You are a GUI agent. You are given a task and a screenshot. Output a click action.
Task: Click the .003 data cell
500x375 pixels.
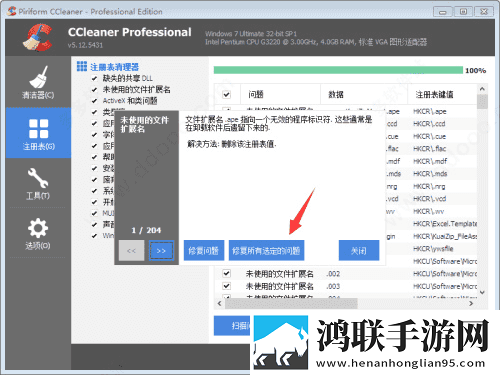click(333, 286)
